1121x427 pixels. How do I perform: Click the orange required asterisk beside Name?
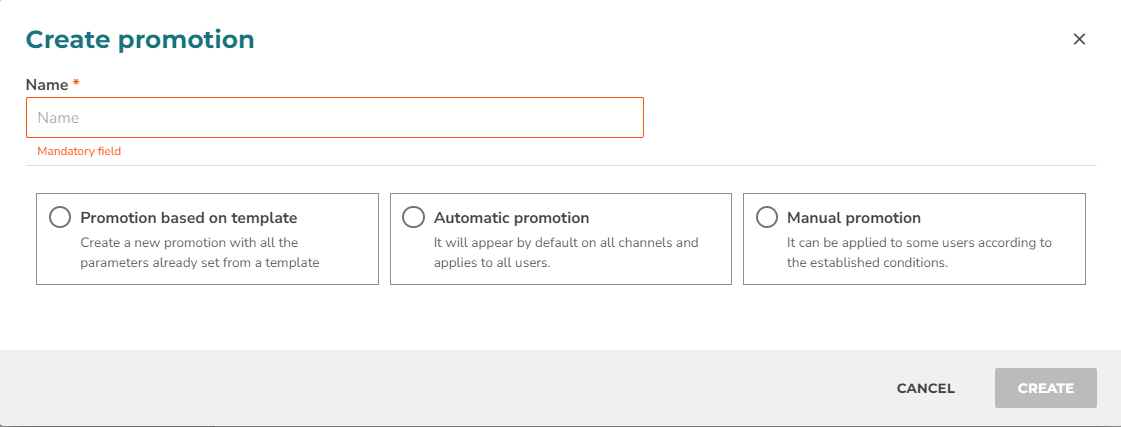coord(76,83)
